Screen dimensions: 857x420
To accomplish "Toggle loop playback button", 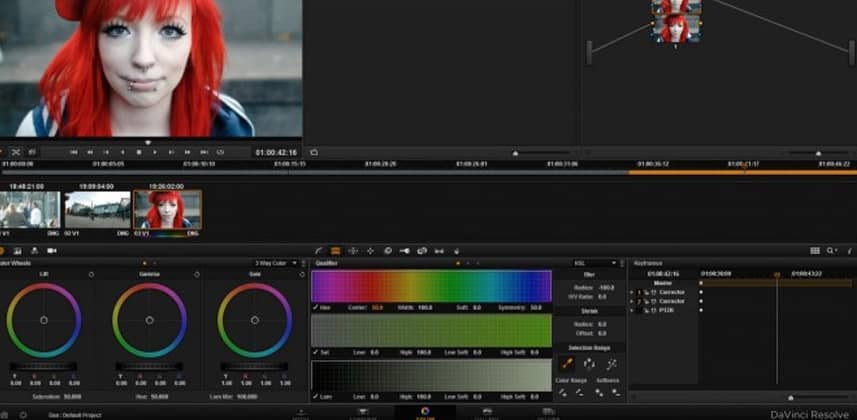I will click(x=220, y=152).
